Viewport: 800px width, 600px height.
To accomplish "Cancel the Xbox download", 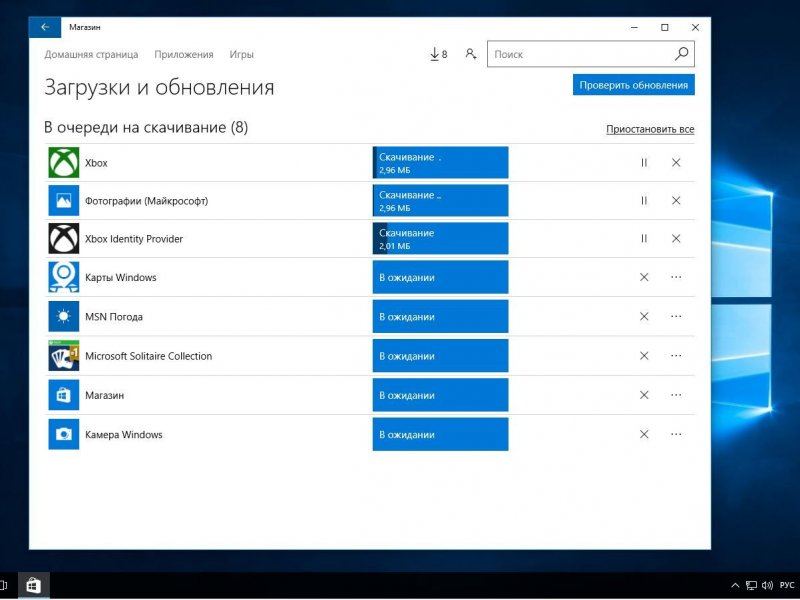I will coord(676,163).
